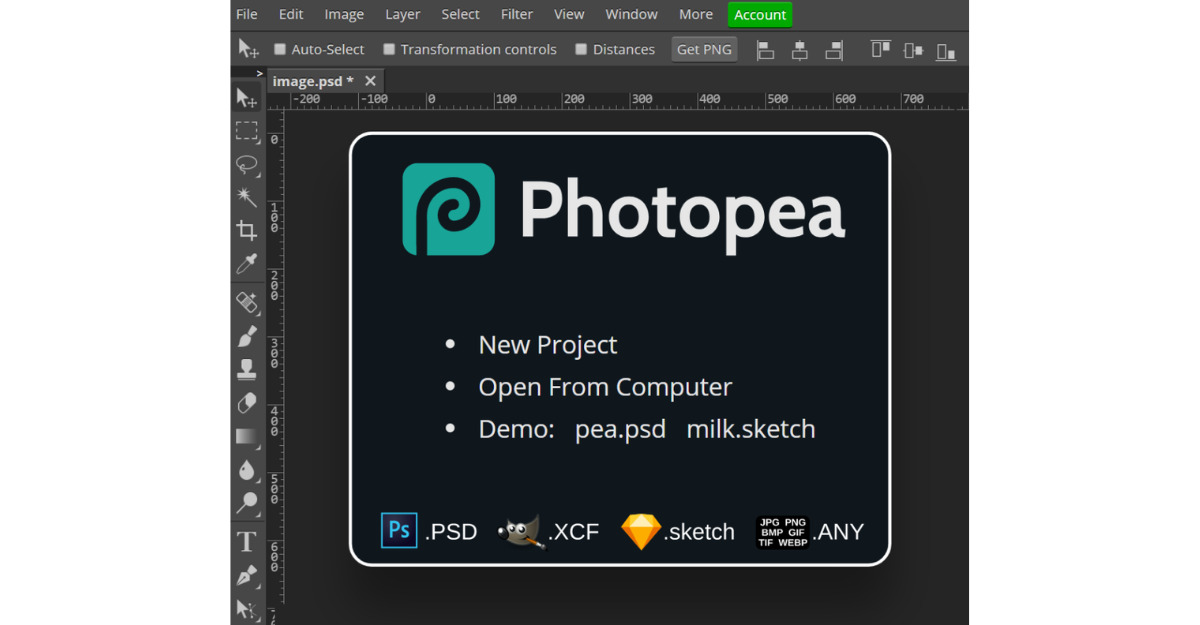Image resolution: width=1200 pixels, height=625 pixels.
Task: Select the Rectangle Select marquee tool
Action: click(247, 131)
